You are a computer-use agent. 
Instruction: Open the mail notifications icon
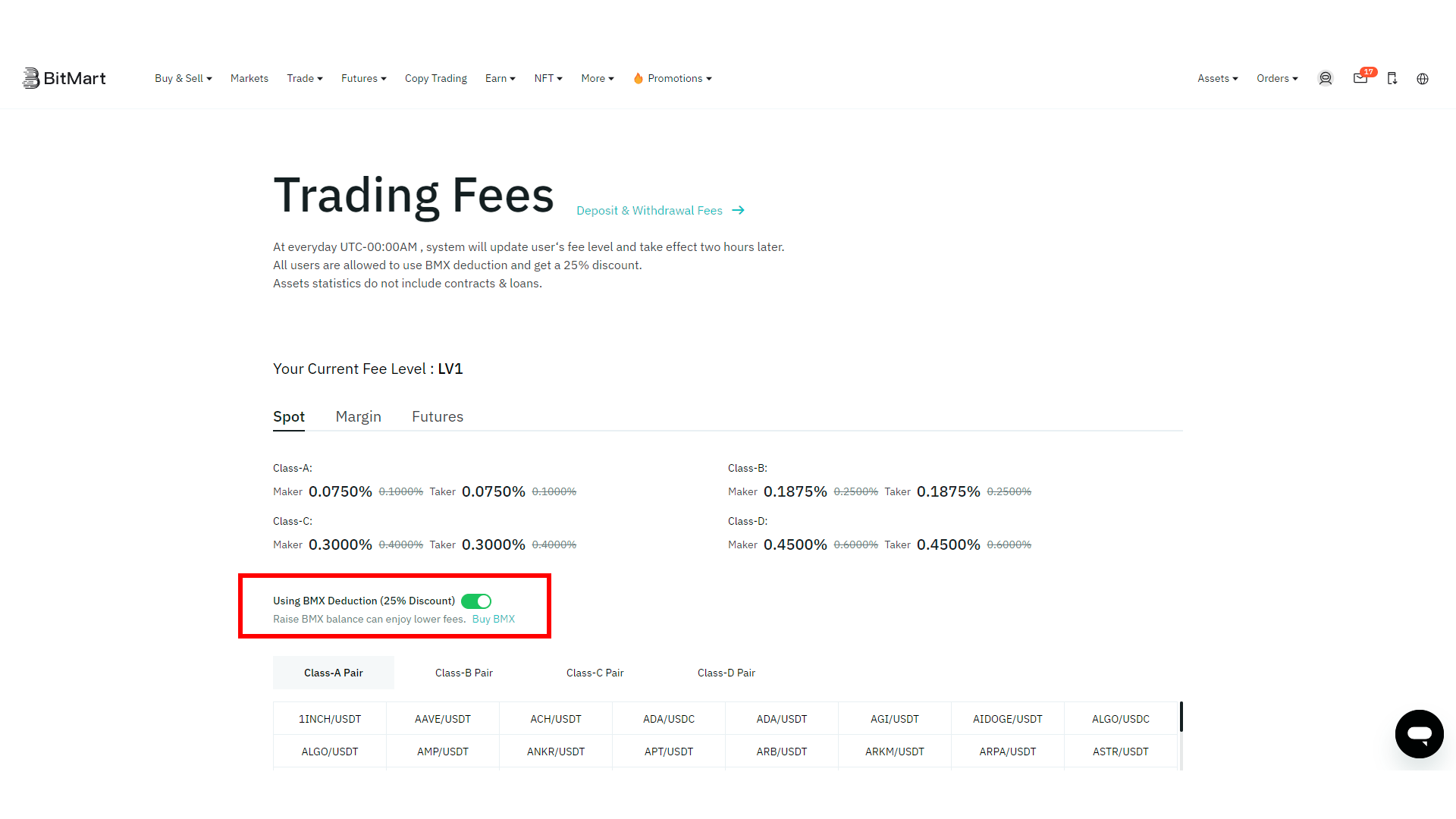pos(1361,78)
